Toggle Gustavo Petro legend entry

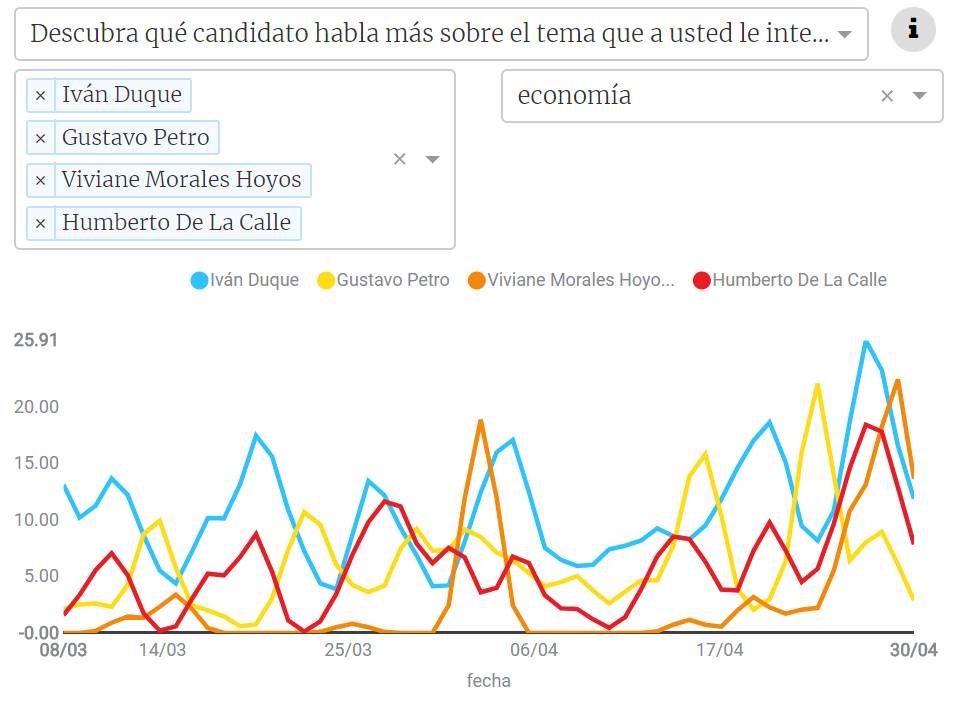(x=392, y=280)
